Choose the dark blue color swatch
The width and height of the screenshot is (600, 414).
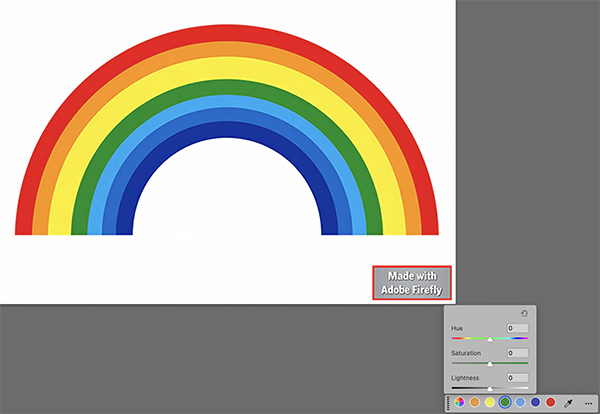[535, 402]
